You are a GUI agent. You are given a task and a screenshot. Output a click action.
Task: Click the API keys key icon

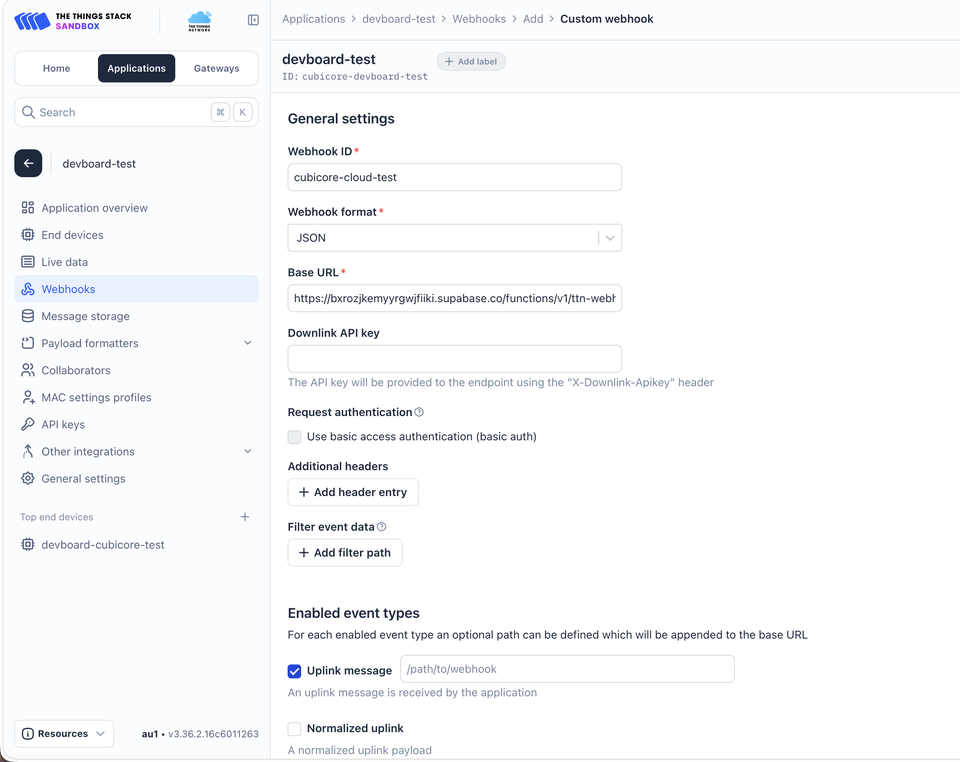[28, 424]
